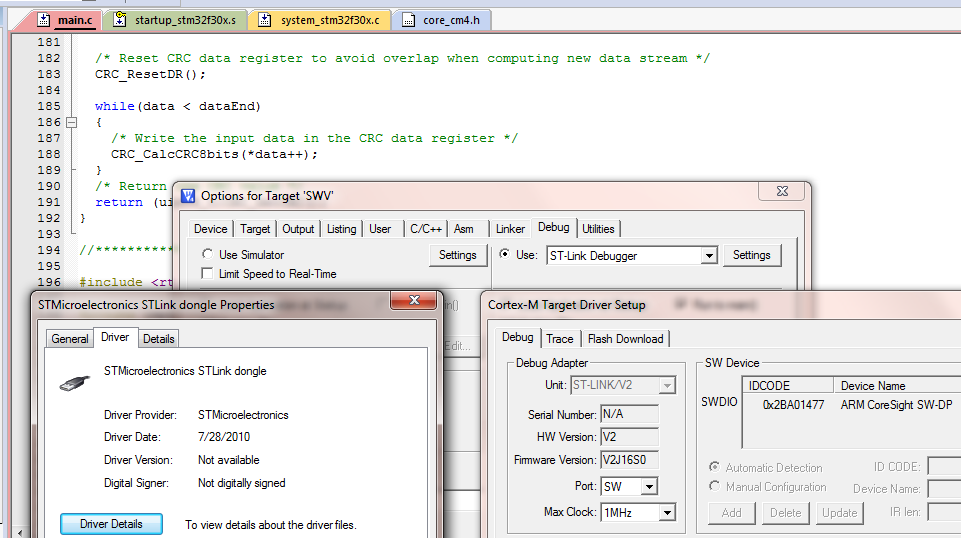This screenshot has width=961, height=538.
Task: Select the Driver tab in STLink Properties
Action: (x=115, y=338)
